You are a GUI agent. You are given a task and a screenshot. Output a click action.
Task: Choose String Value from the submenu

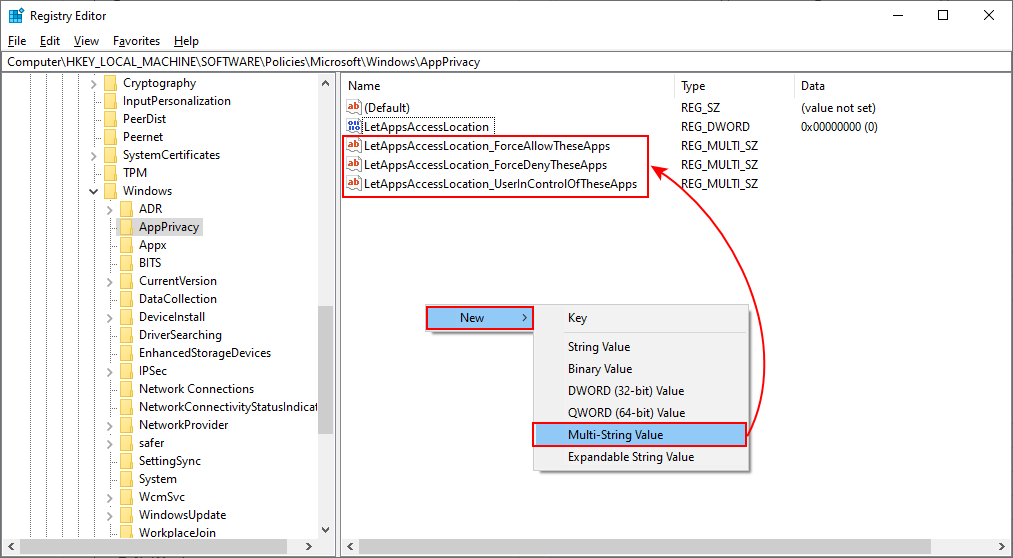point(641,347)
